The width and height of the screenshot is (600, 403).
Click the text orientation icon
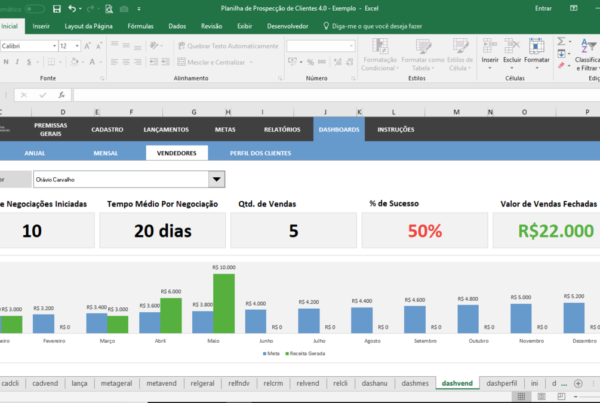point(154,46)
